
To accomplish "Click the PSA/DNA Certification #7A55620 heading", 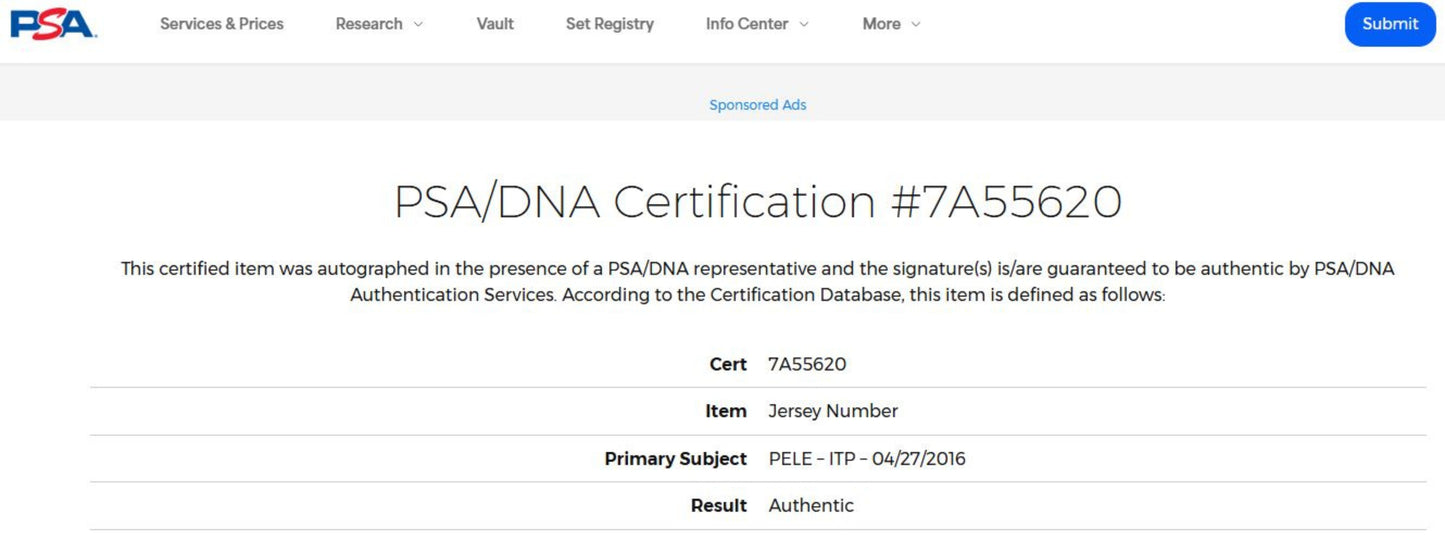I will coord(758,202).
